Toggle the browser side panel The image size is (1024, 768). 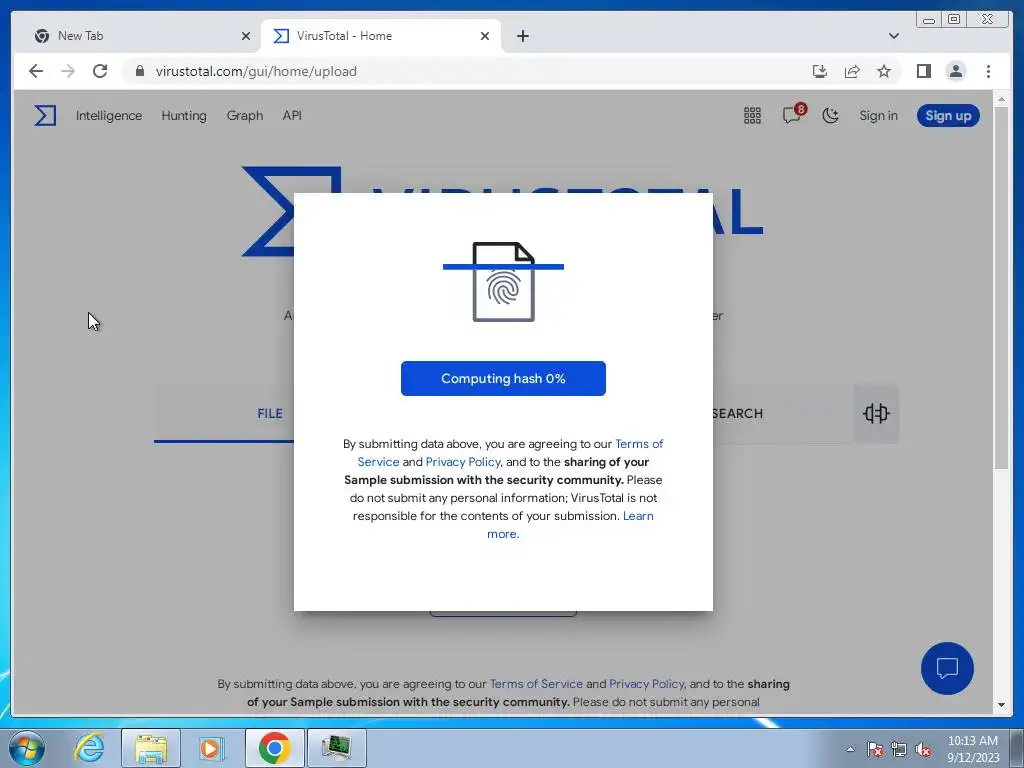(923, 71)
